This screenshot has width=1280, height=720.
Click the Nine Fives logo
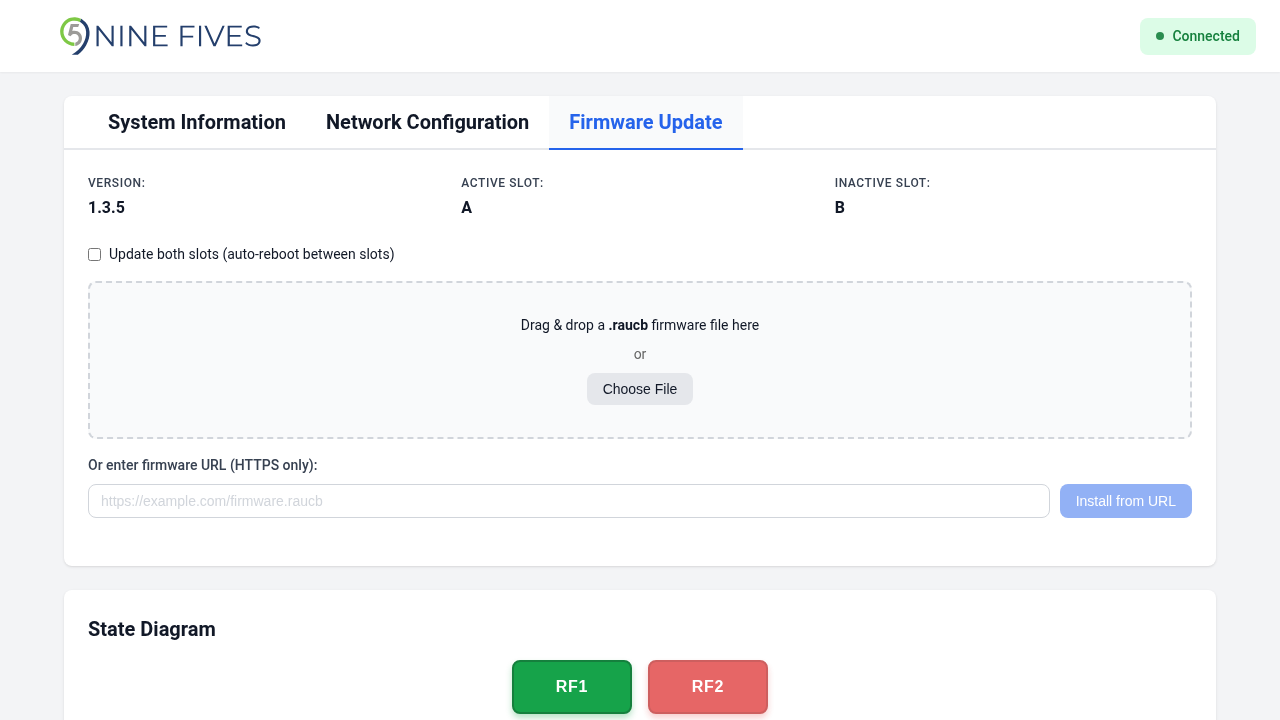pos(160,36)
